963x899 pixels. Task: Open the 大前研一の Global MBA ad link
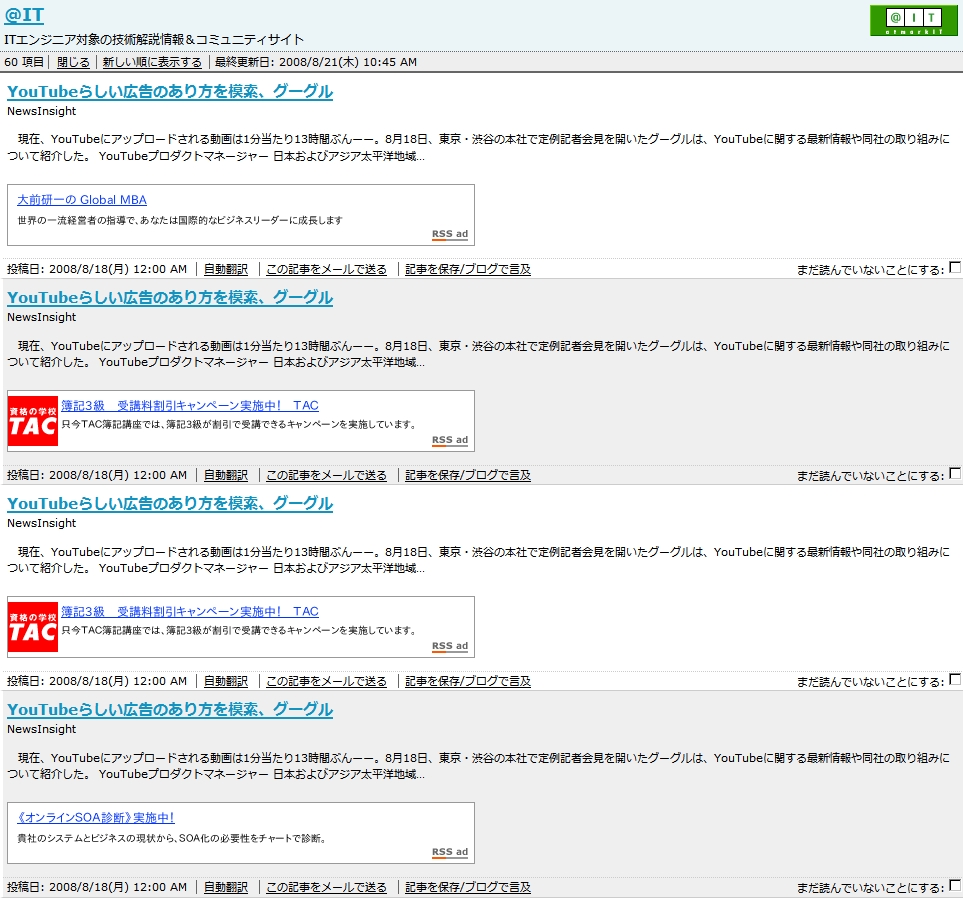click(x=82, y=200)
